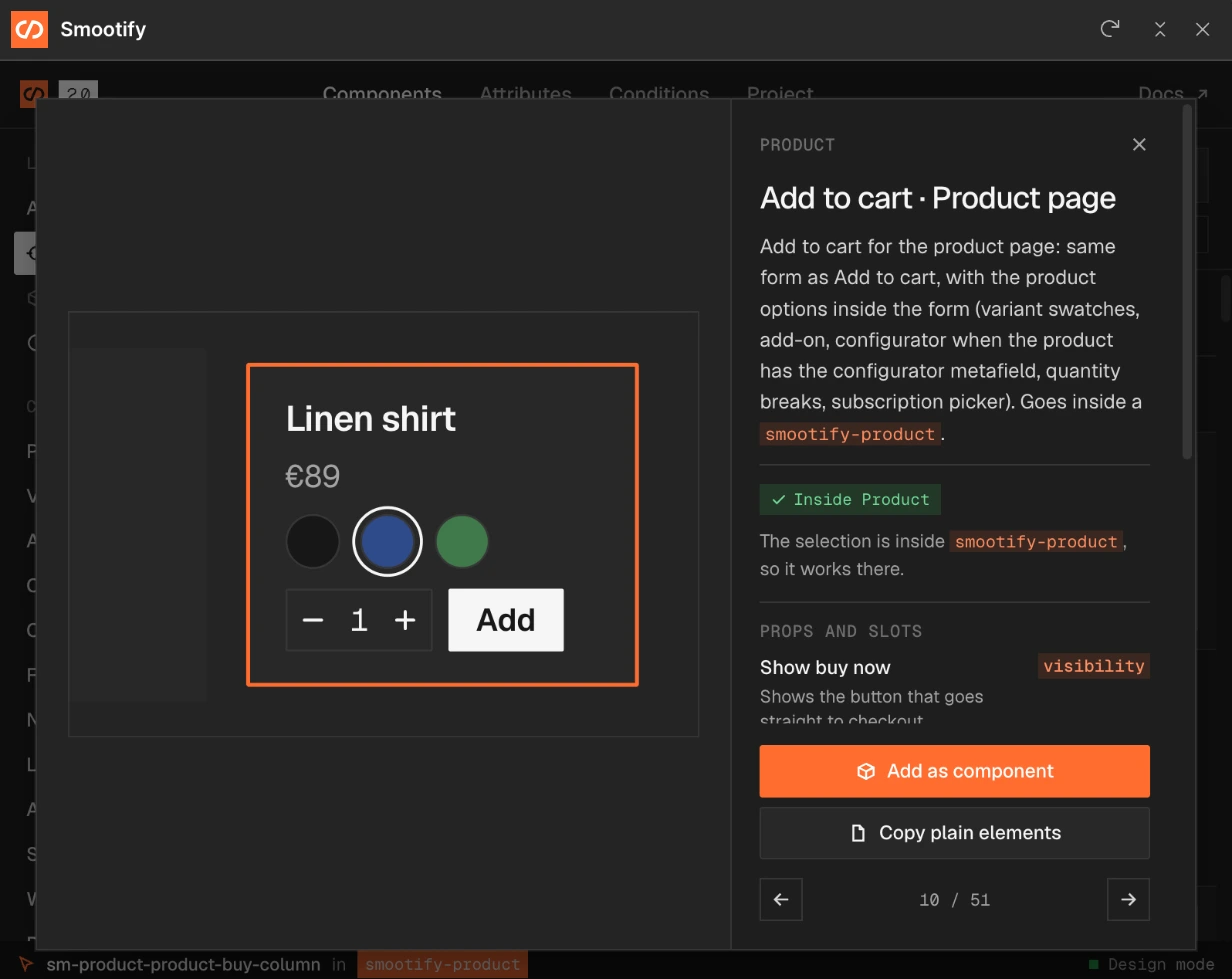Open the Components tab

pyautogui.click(x=382, y=94)
